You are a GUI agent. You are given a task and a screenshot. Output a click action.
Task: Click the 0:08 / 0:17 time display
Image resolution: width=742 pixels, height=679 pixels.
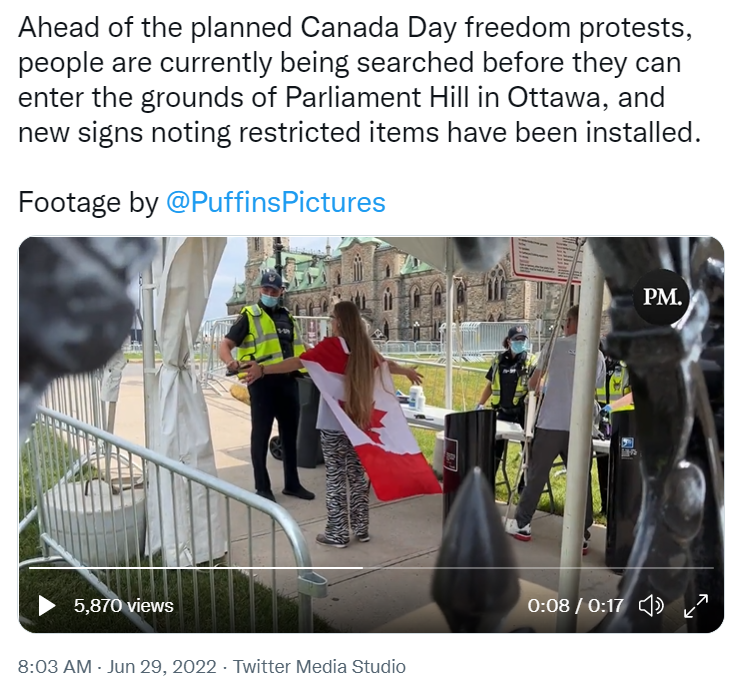pyautogui.click(x=575, y=606)
